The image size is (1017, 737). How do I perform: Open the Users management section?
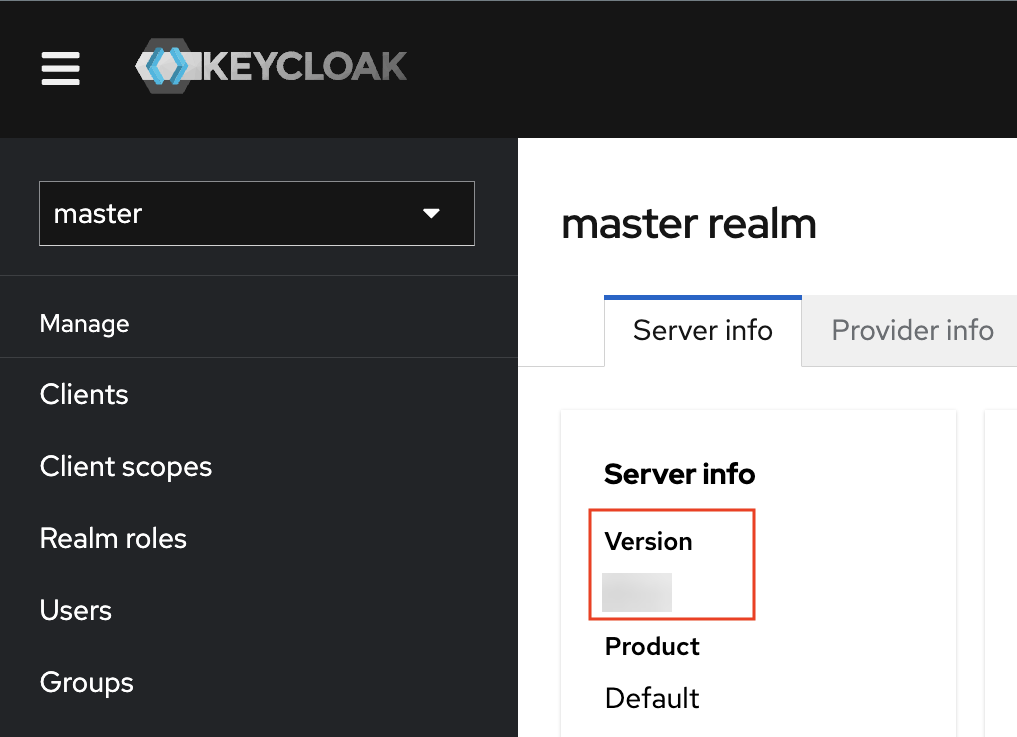[75, 610]
